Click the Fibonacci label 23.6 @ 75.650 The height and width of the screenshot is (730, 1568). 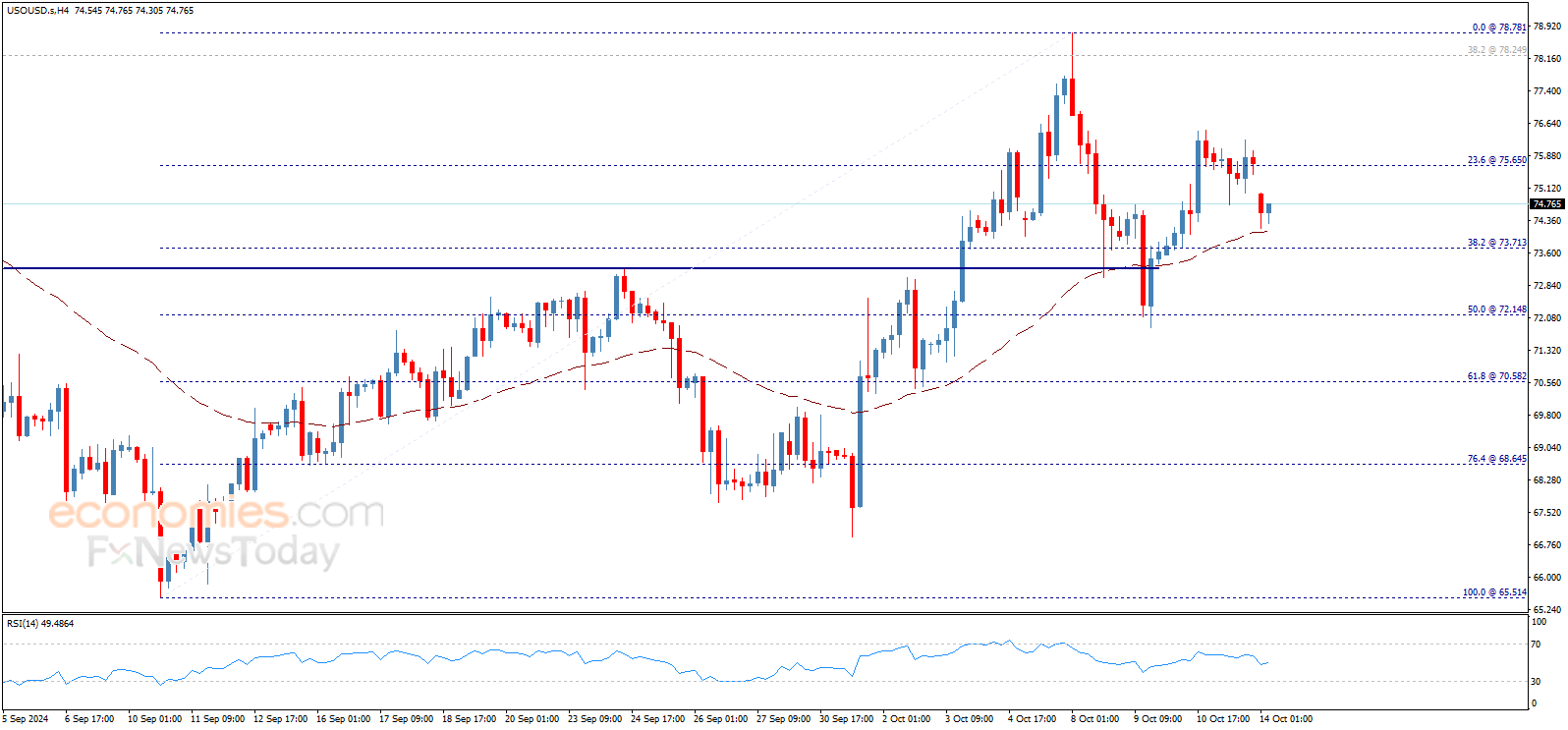pos(1497,160)
